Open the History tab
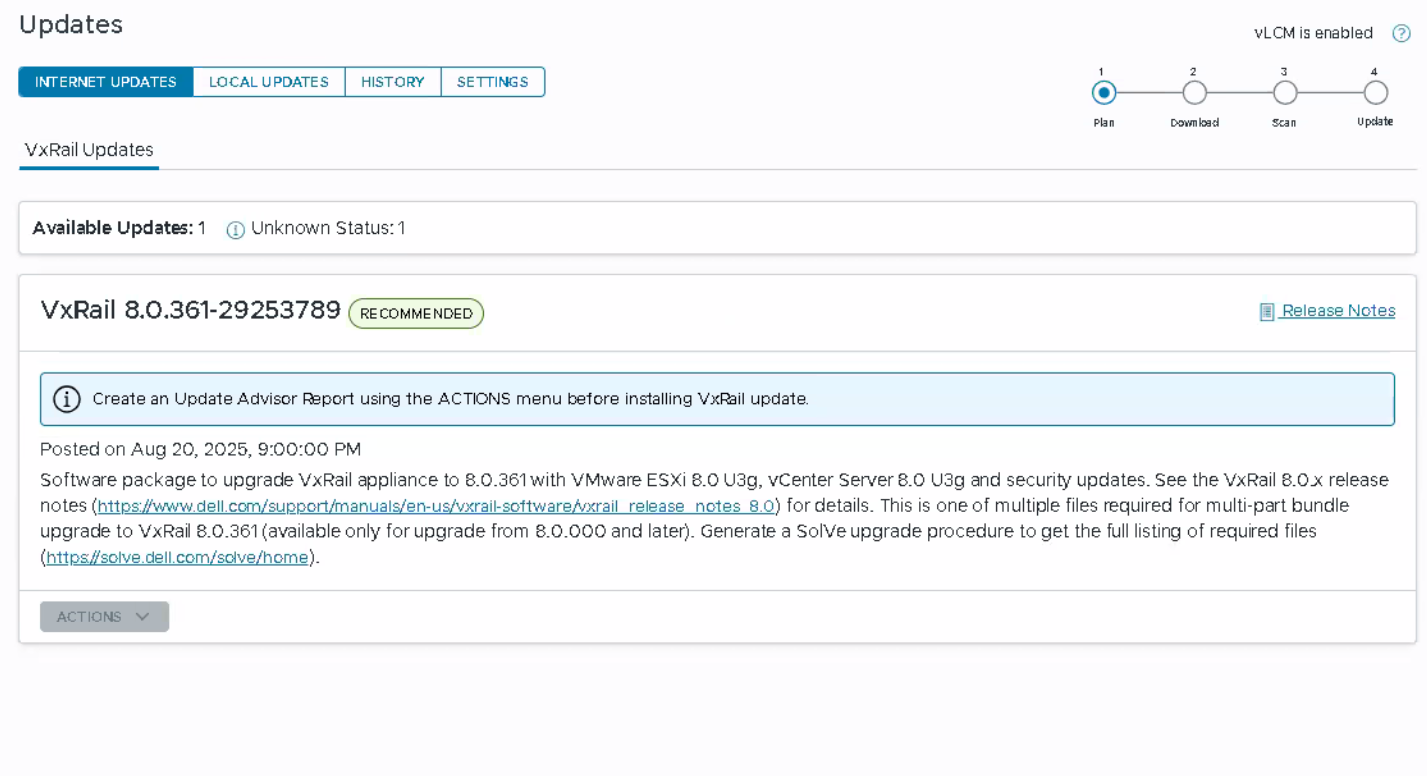Viewport: 1427px width, 776px height. [x=393, y=82]
